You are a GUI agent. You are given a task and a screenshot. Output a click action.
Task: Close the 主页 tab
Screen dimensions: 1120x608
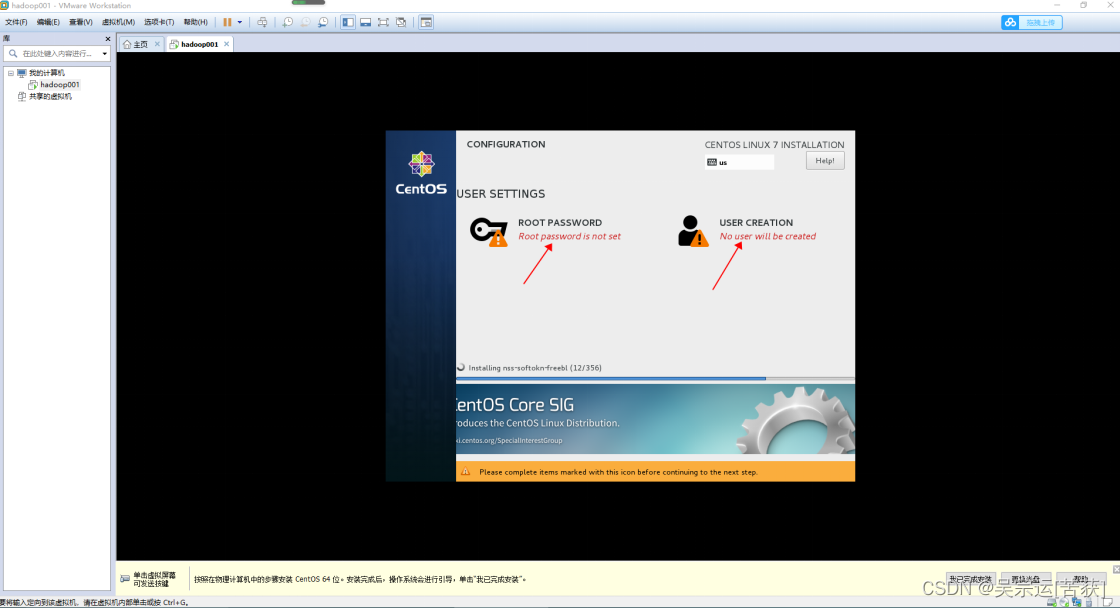157,44
